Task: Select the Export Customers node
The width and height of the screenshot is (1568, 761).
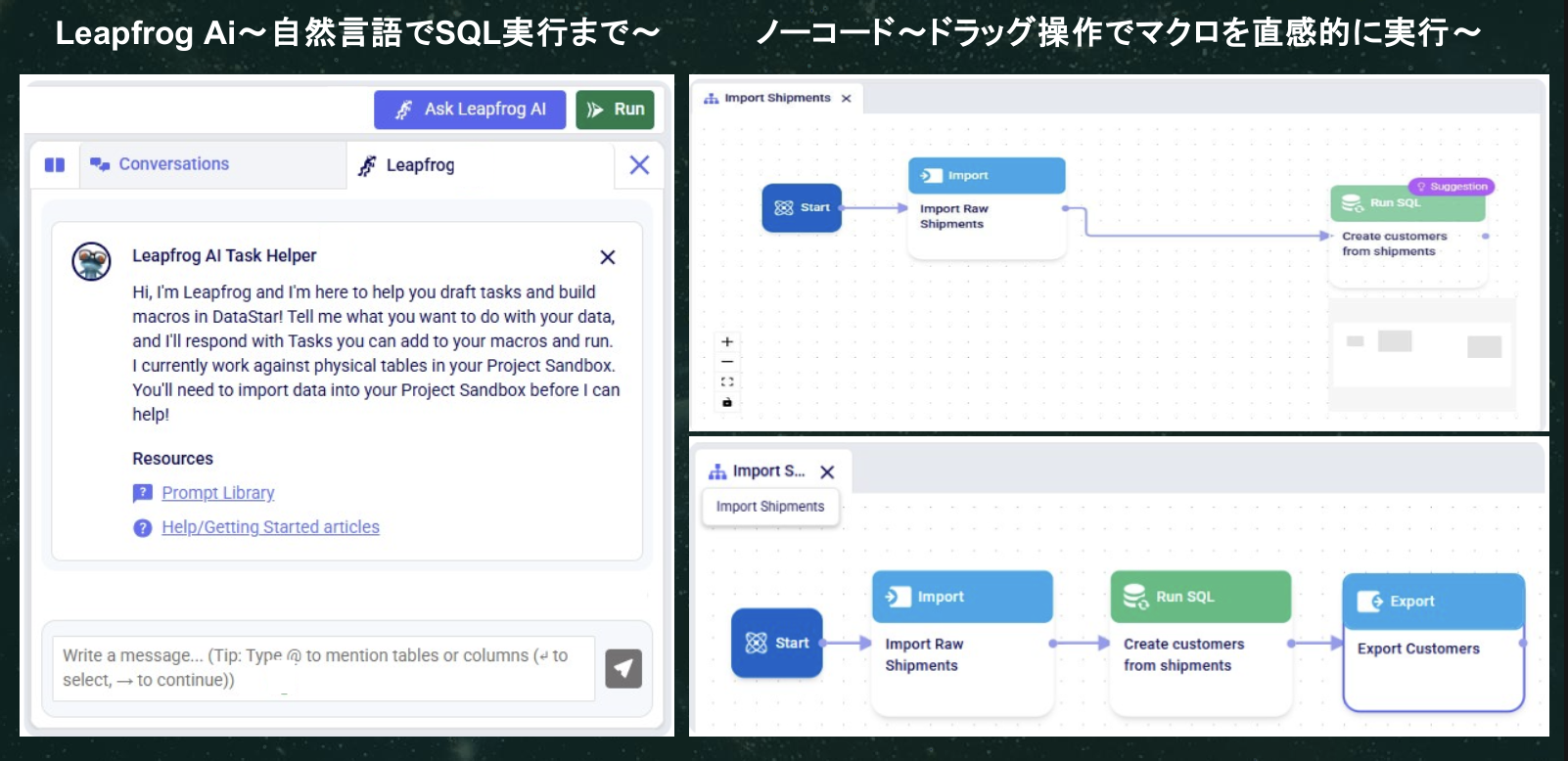Action: [x=1433, y=644]
